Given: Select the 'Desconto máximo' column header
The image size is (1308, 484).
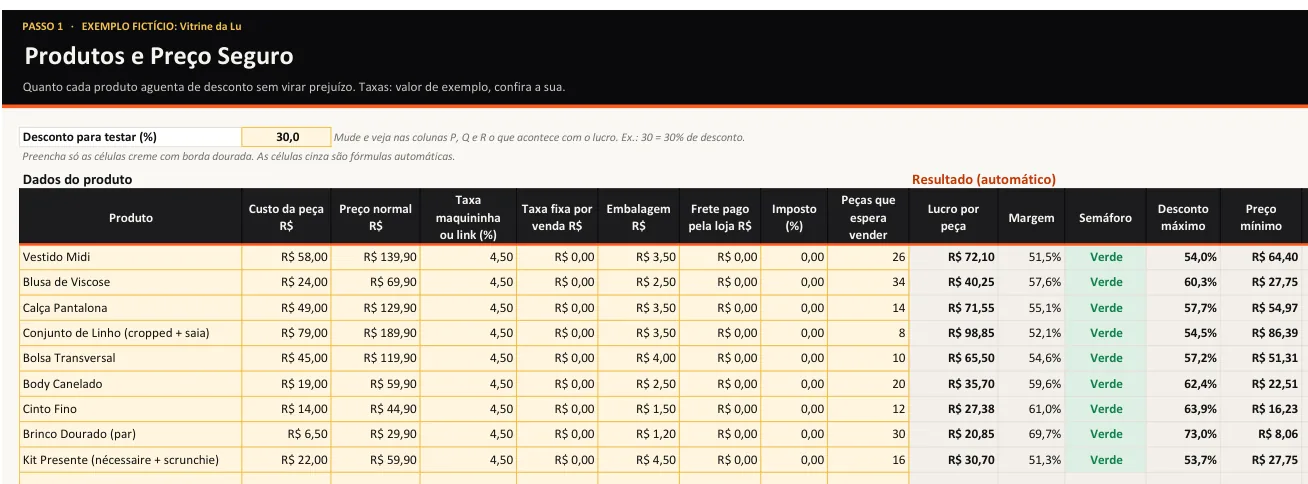Looking at the screenshot, I should pos(1183,217).
